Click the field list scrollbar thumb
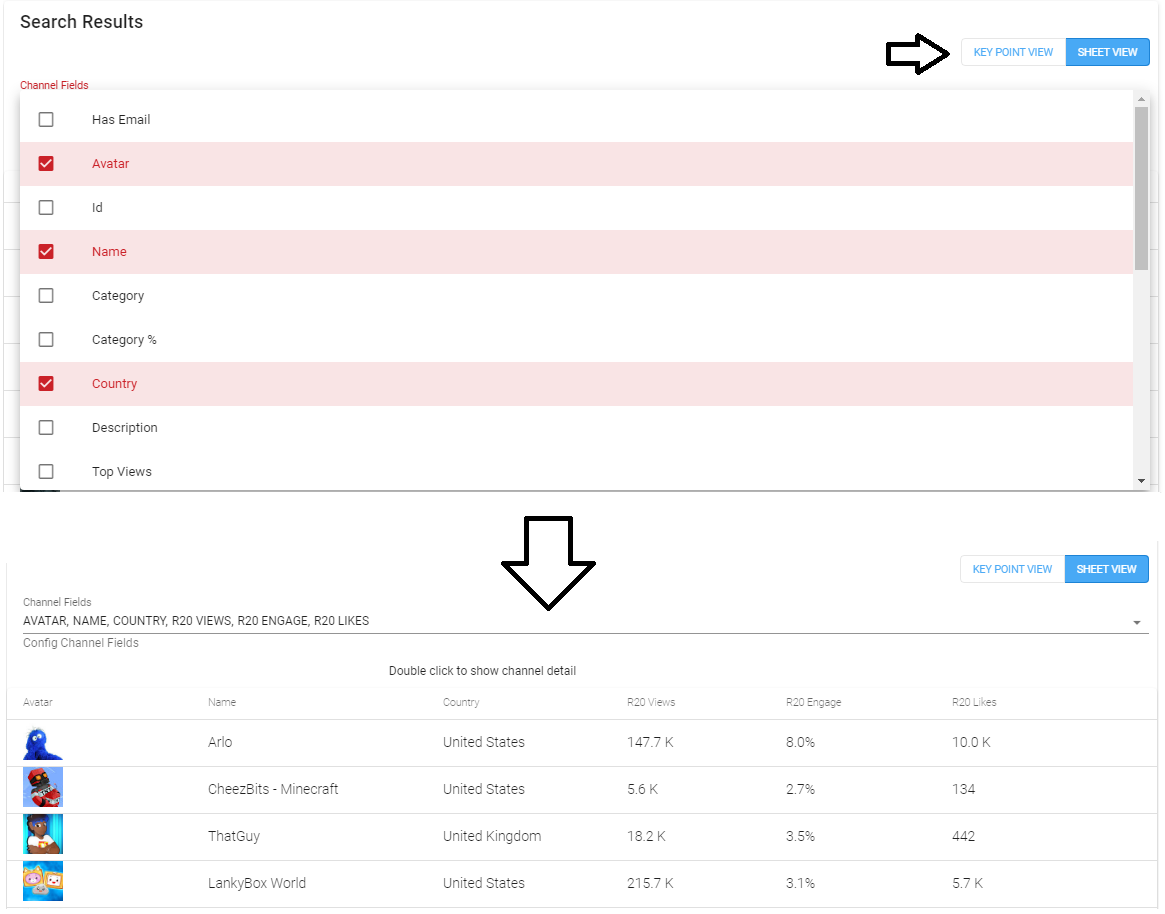Viewport: 1165px width, 914px height. click(1141, 189)
